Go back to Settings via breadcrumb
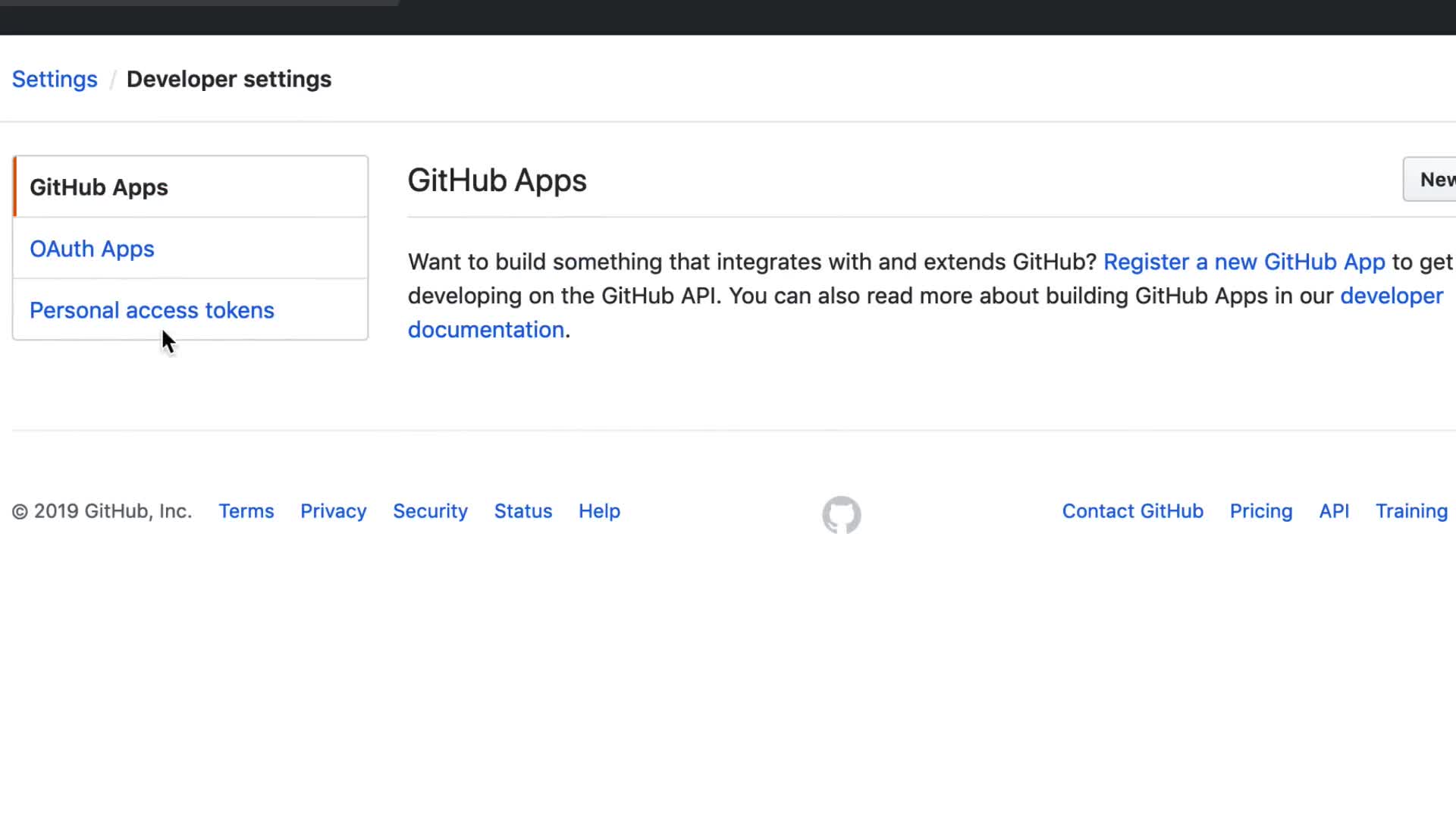 tap(55, 79)
